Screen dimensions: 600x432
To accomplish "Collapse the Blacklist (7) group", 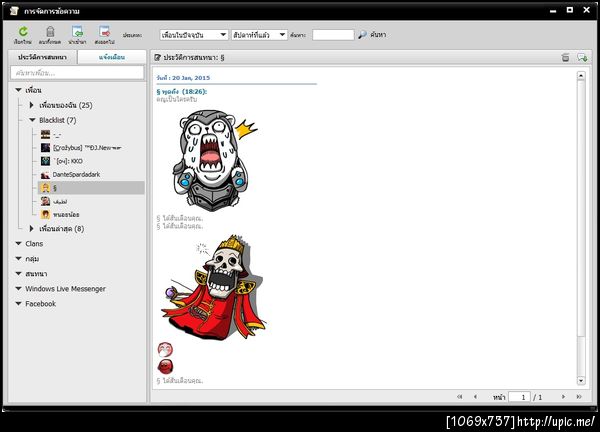I will [32, 120].
